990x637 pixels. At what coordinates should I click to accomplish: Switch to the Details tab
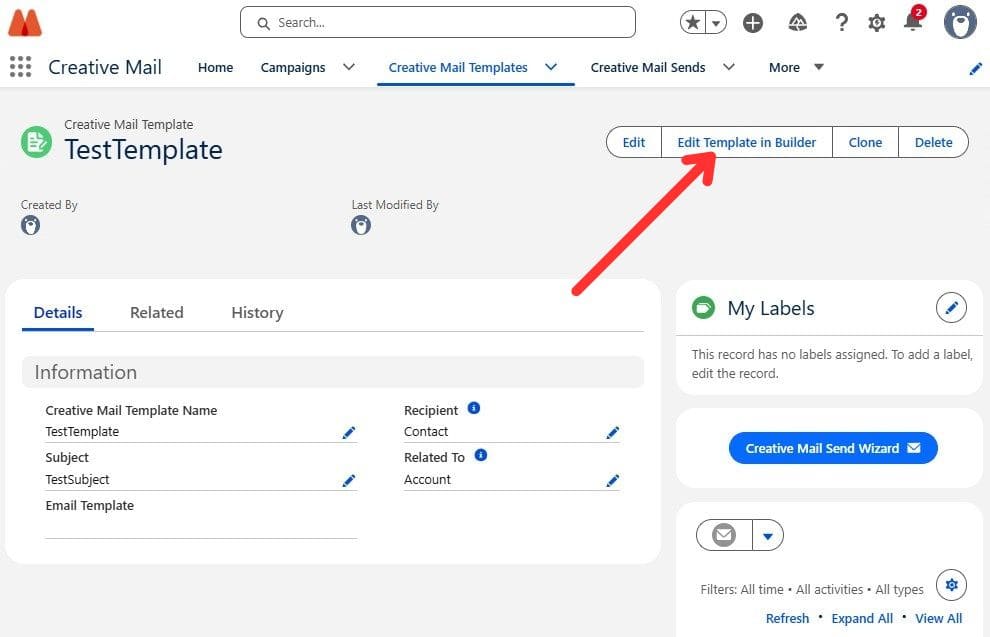tap(57, 313)
